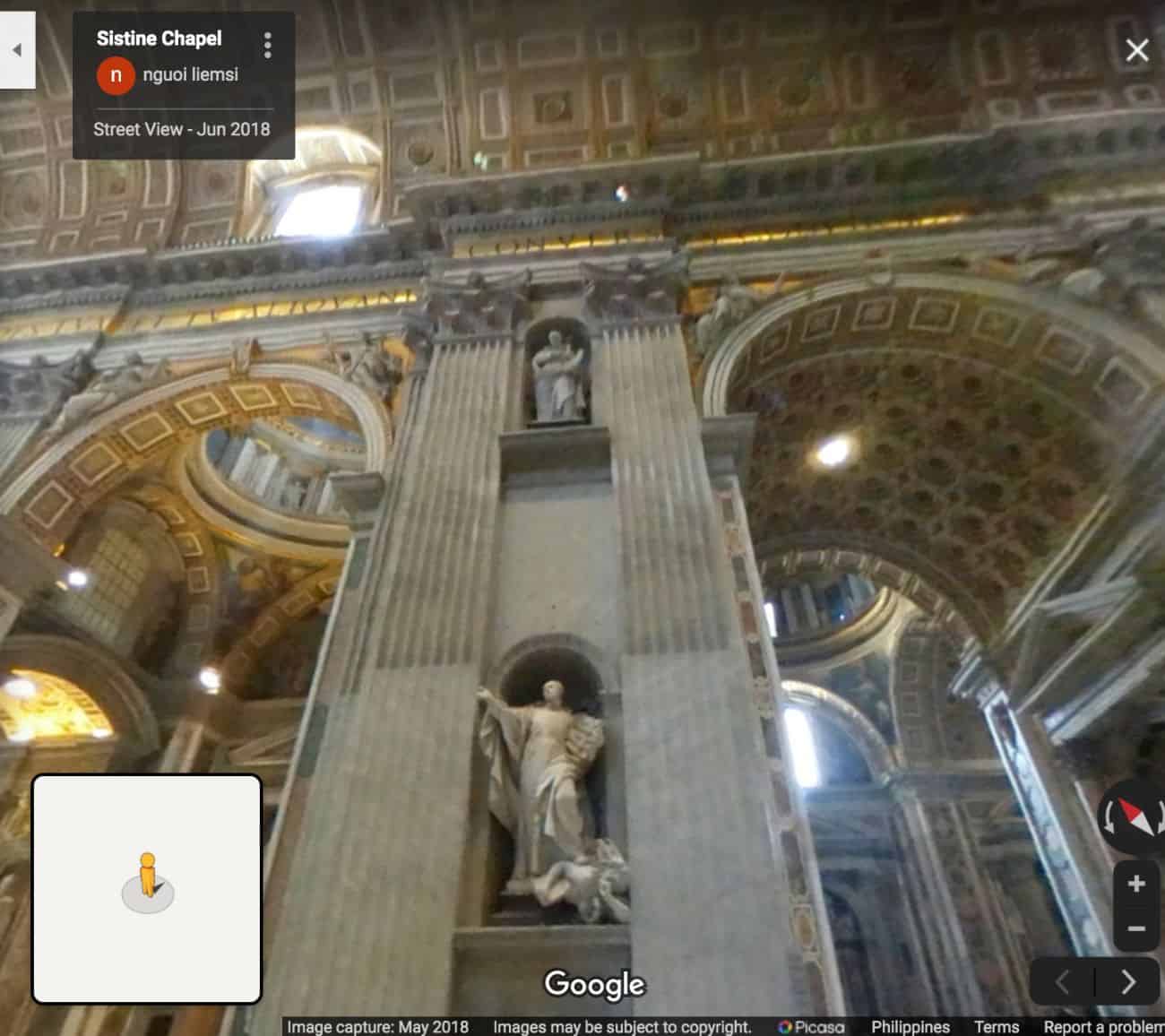Open nguoi liemsi contributor profile
The image size is (1165, 1036).
(x=190, y=74)
